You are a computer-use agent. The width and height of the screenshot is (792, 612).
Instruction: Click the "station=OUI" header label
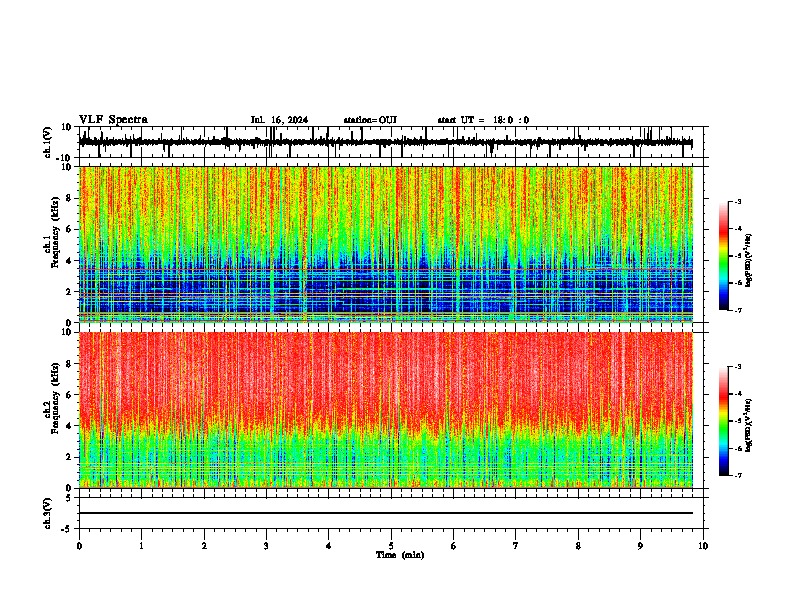(x=370, y=120)
